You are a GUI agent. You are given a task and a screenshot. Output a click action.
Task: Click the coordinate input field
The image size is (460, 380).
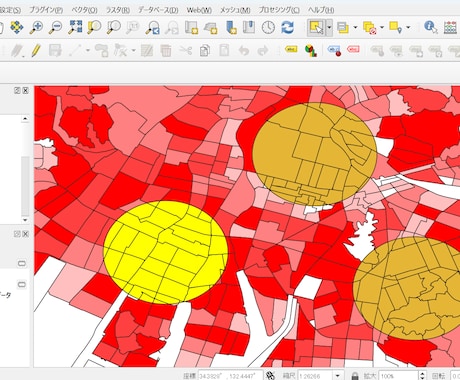(230, 376)
